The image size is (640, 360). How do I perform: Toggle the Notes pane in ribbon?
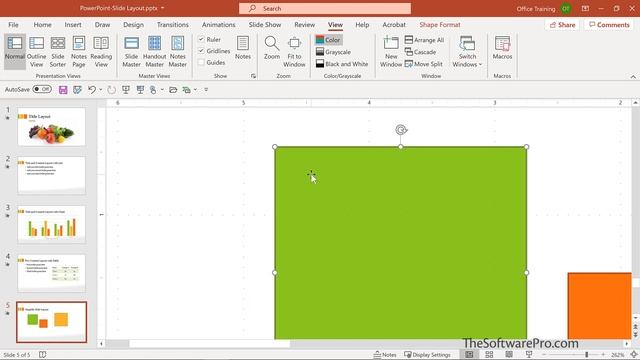(x=243, y=47)
